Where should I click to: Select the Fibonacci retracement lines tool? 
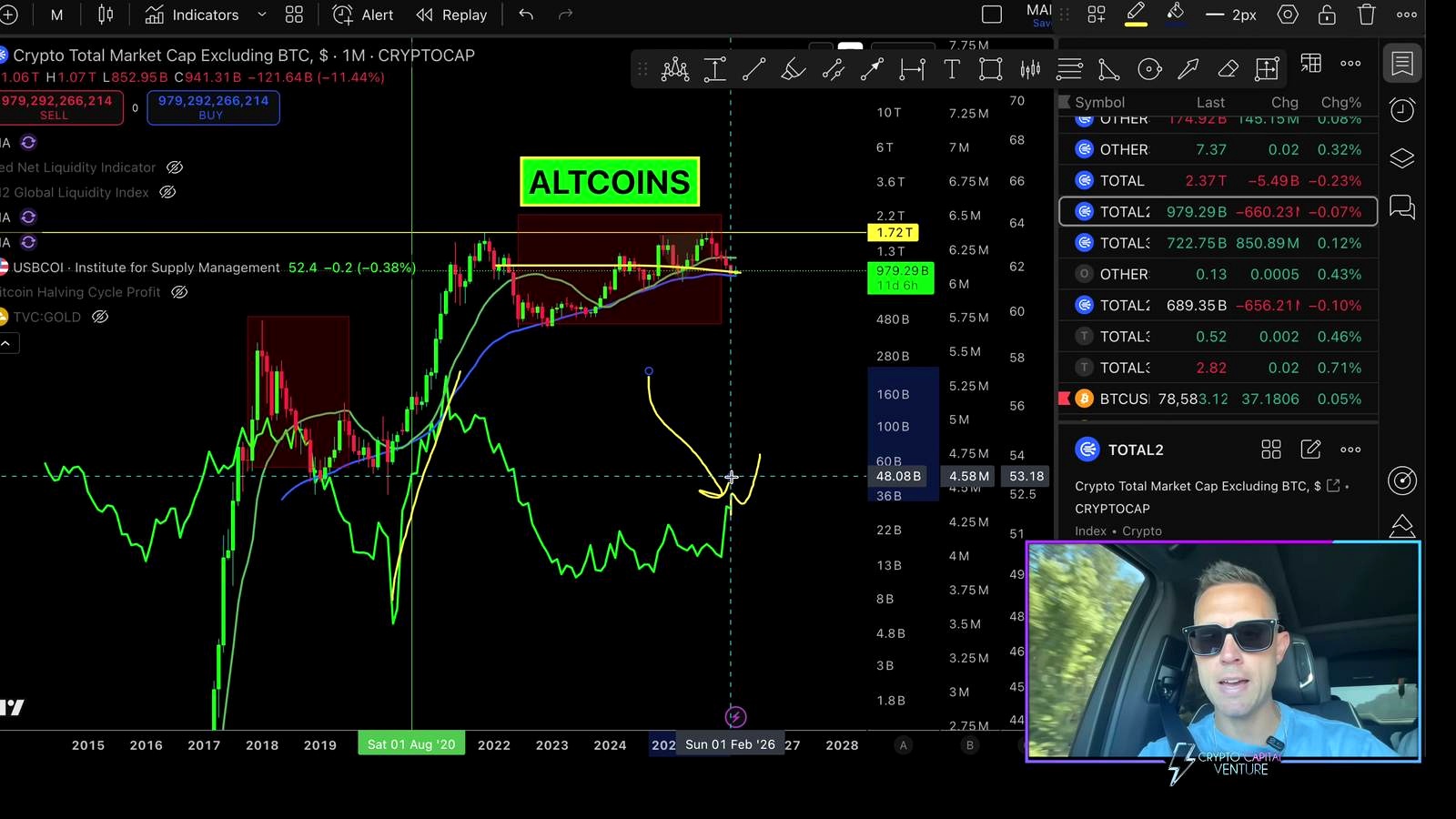point(1070,69)
